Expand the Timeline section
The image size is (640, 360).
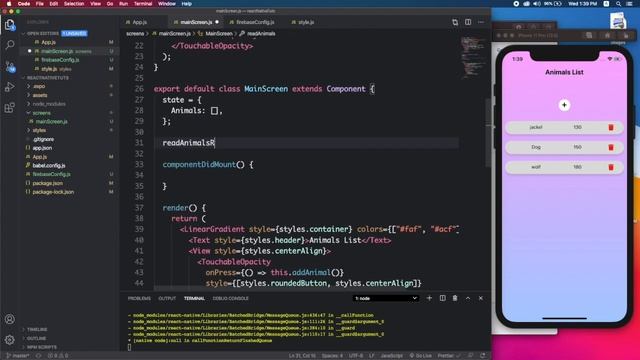(37, 329)
